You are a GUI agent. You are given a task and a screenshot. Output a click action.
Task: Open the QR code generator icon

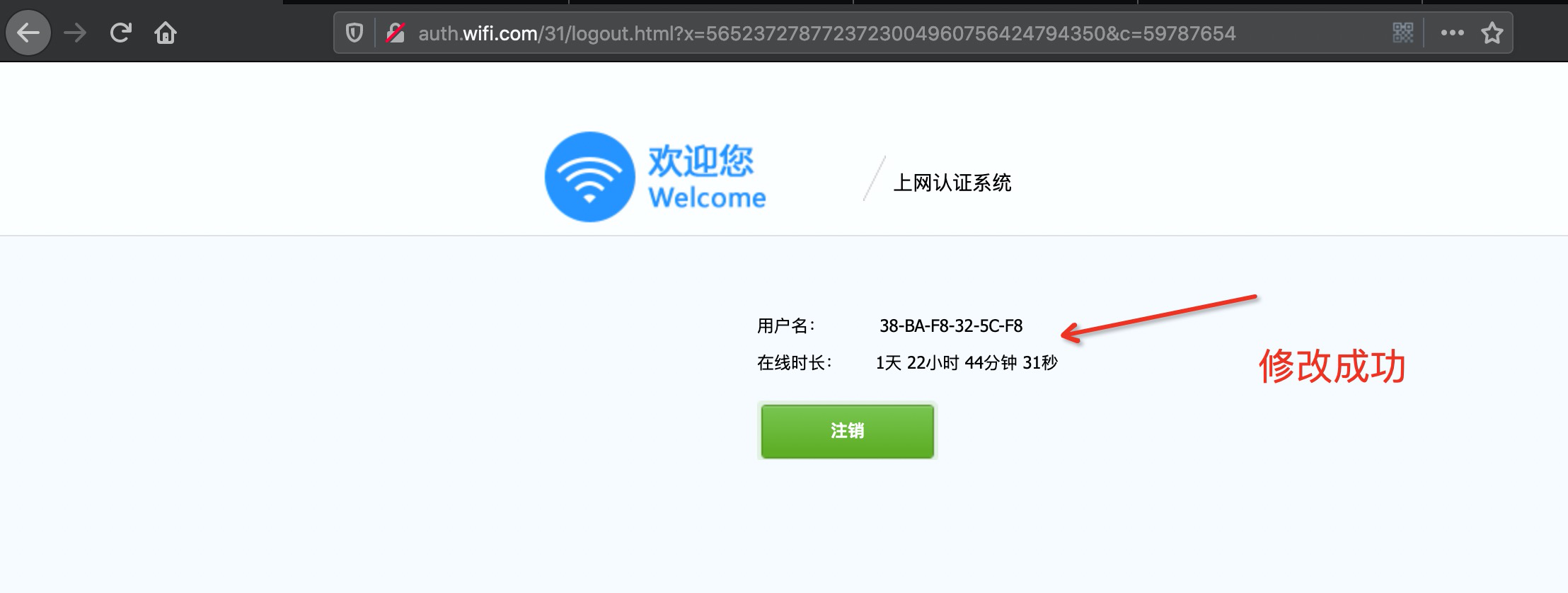click(x=1403, y=33)
